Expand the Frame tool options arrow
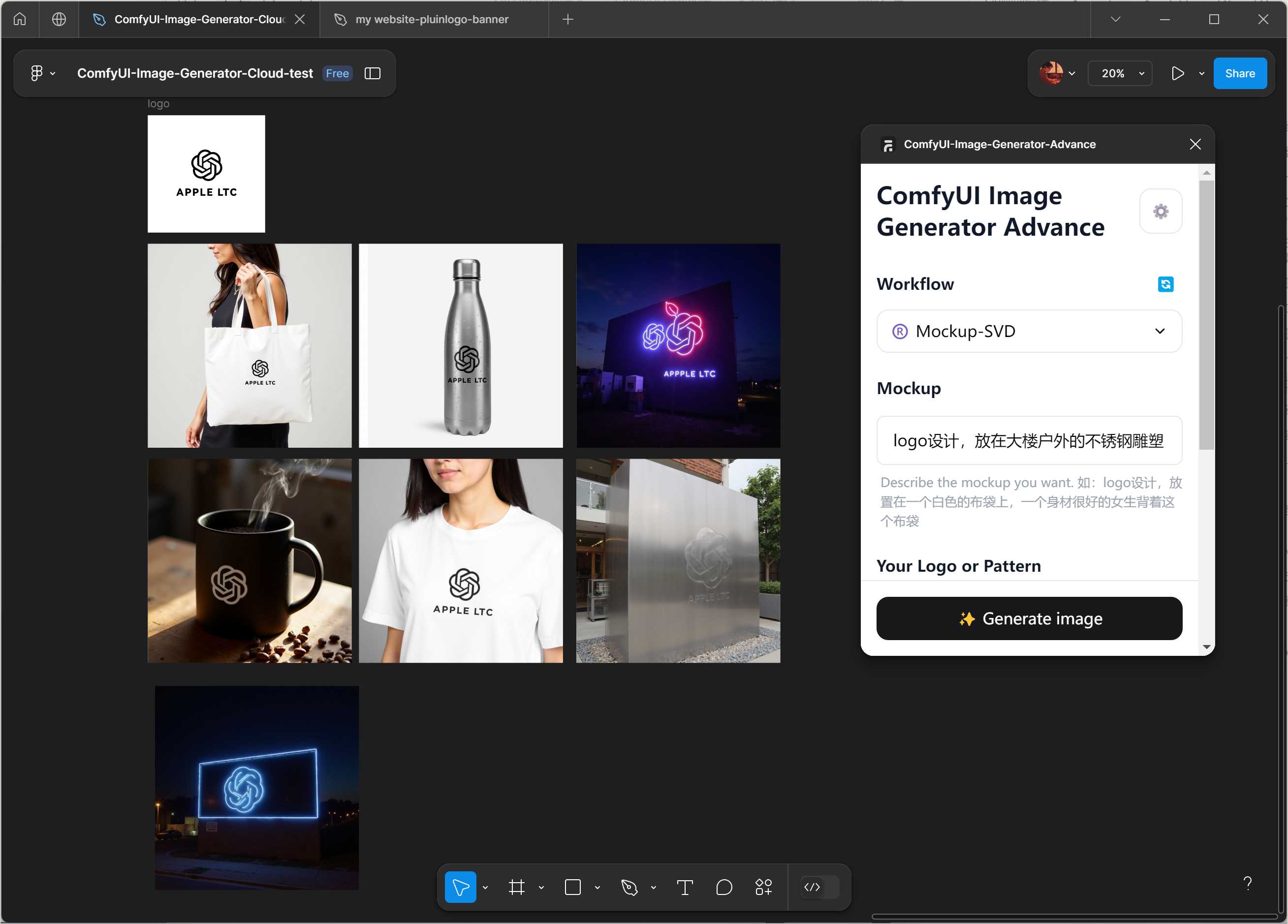This screenshot has width=1288, height=924. pyautogui.click(x=541, y=888)
